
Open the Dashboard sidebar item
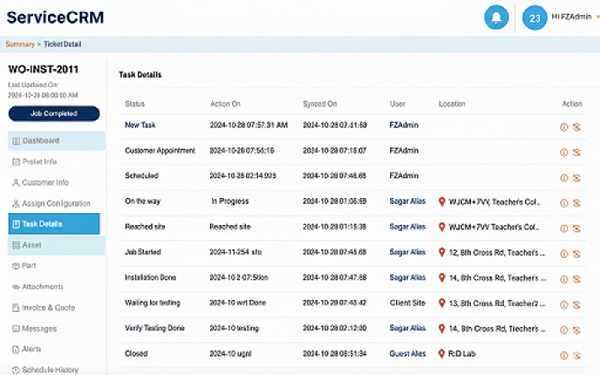pos(57,141)
